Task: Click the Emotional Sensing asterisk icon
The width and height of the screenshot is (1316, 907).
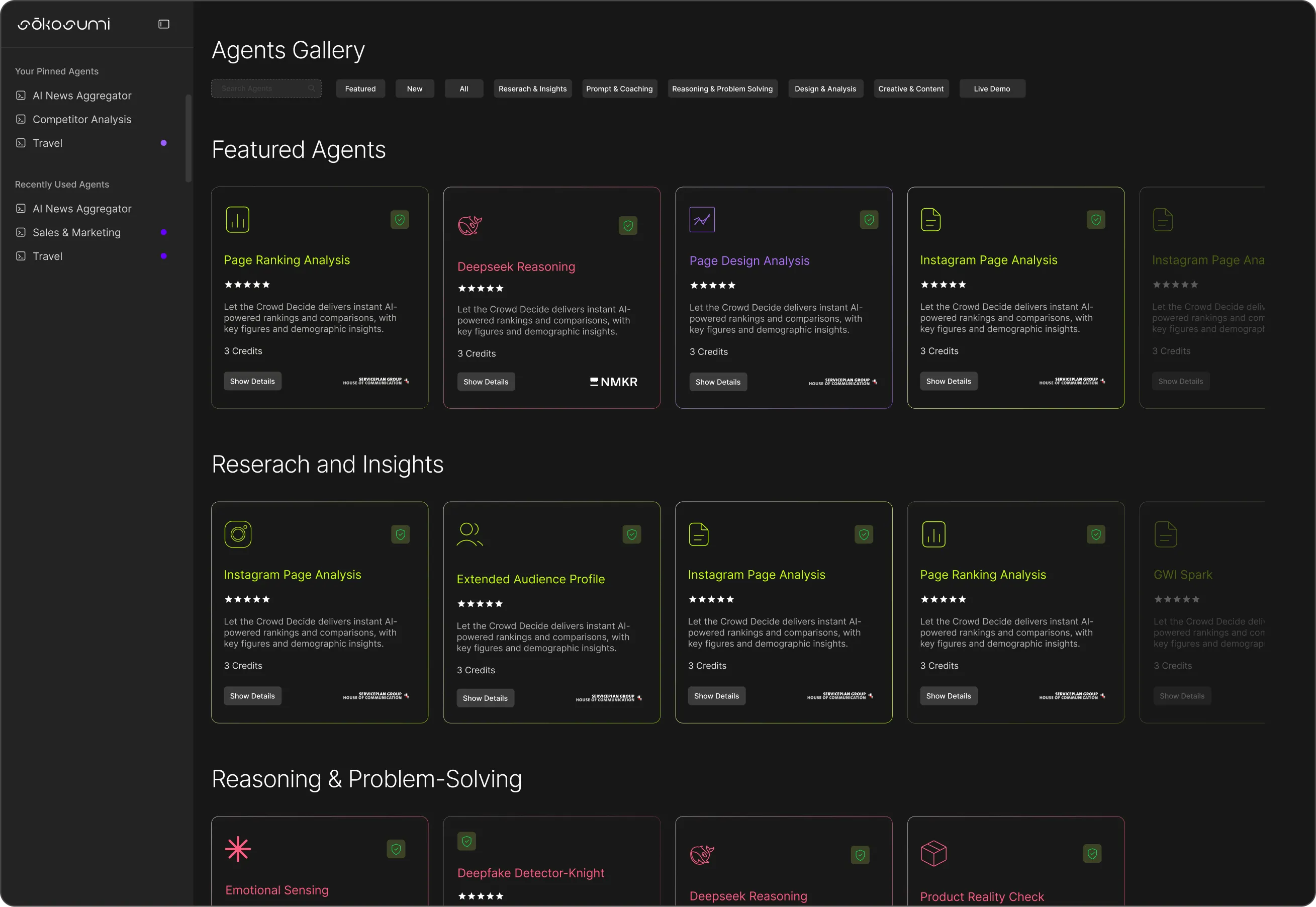Action: coord(238,849)
